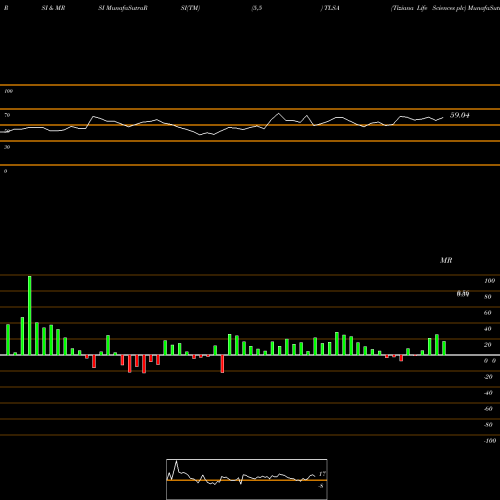This screenshot has width=500, height=500.
Task: Click the MR axis label -40
Action: tap(488, 393)
